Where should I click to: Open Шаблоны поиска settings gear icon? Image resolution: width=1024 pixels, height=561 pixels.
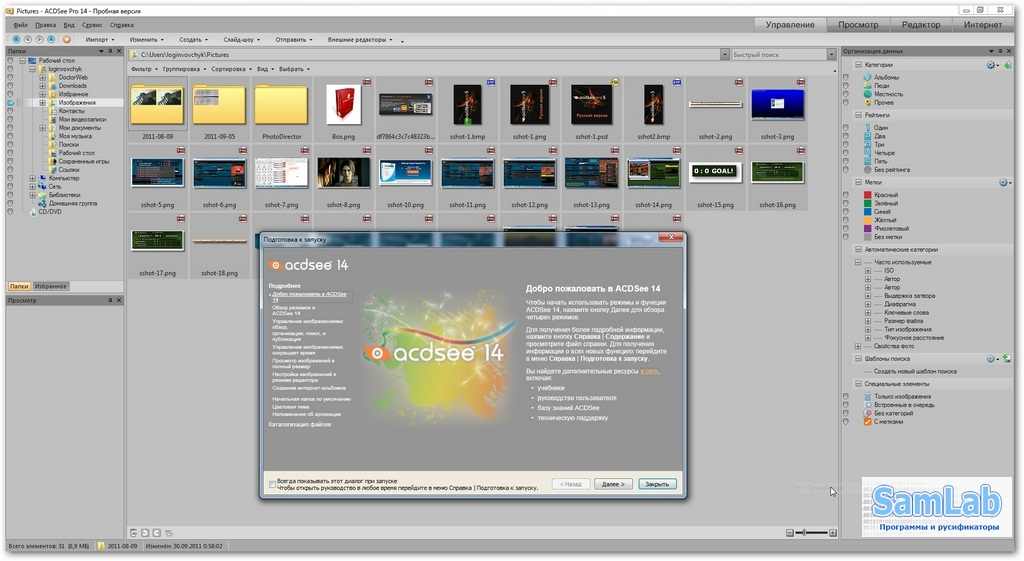991,359
